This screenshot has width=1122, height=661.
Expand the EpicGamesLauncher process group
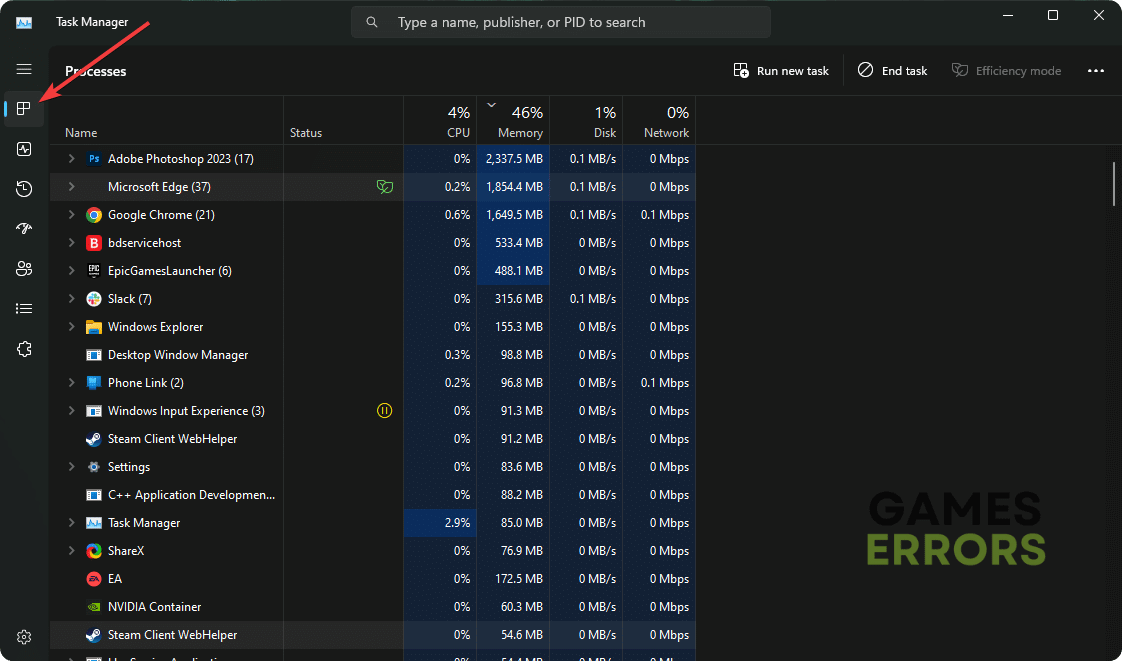click(x=71, y=271)
